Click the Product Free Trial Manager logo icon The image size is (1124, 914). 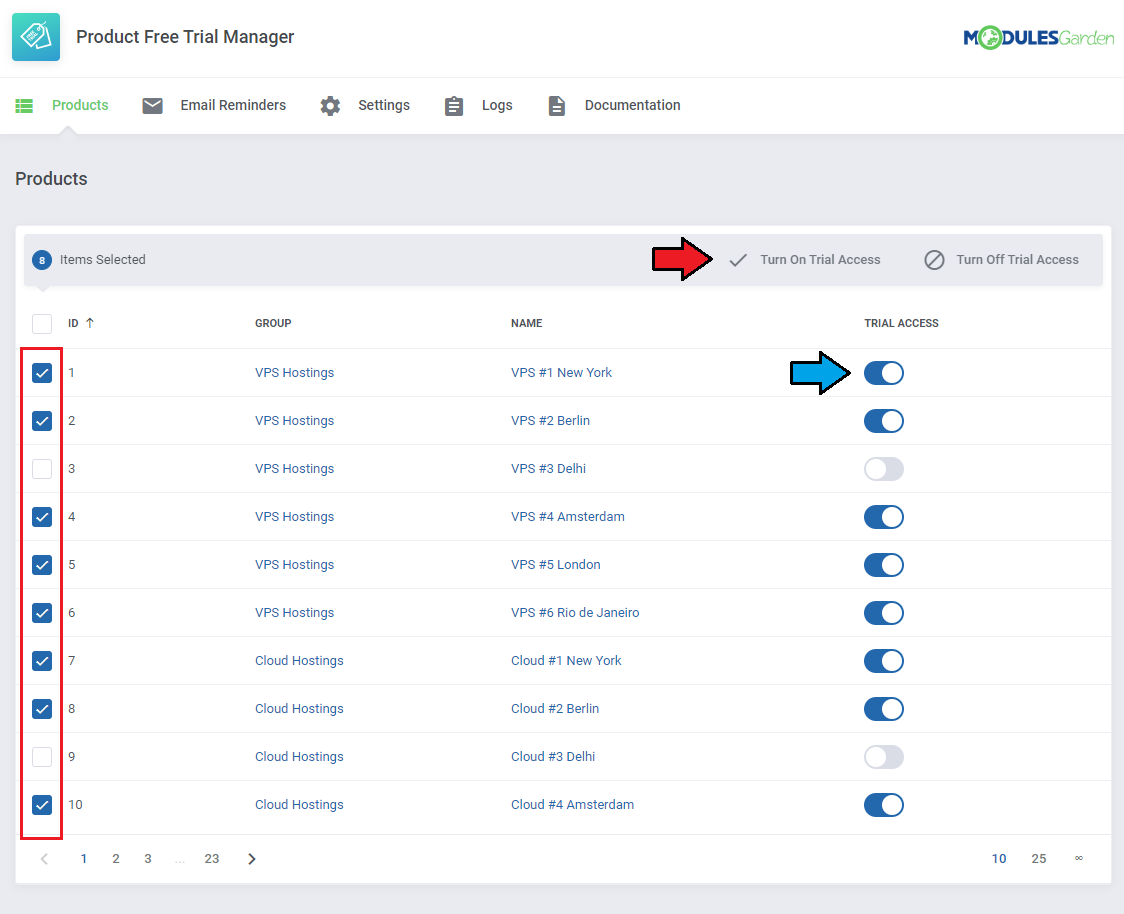36,37
